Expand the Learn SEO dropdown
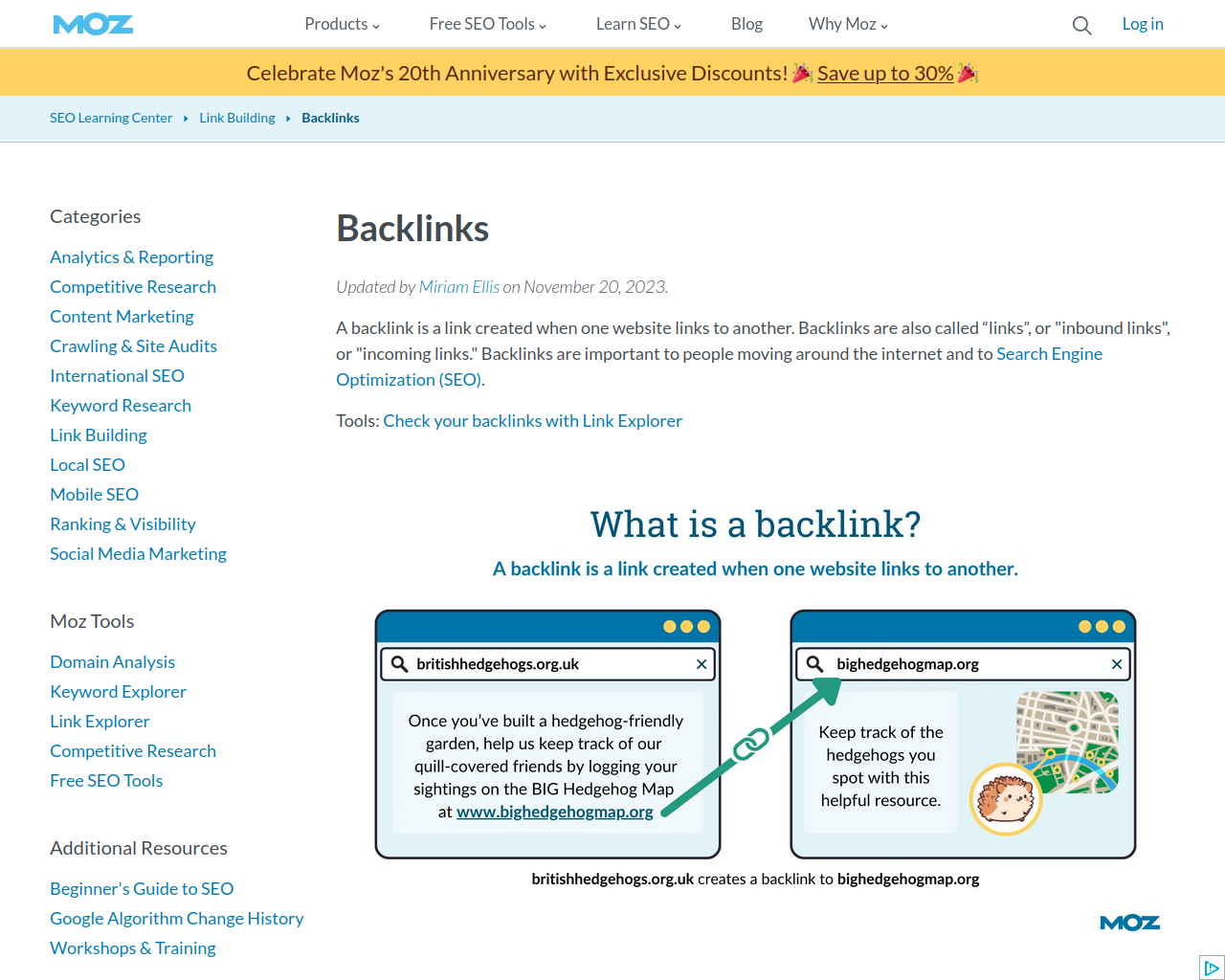The width and height of the screenshot is (1225, 980). (638, 24)
